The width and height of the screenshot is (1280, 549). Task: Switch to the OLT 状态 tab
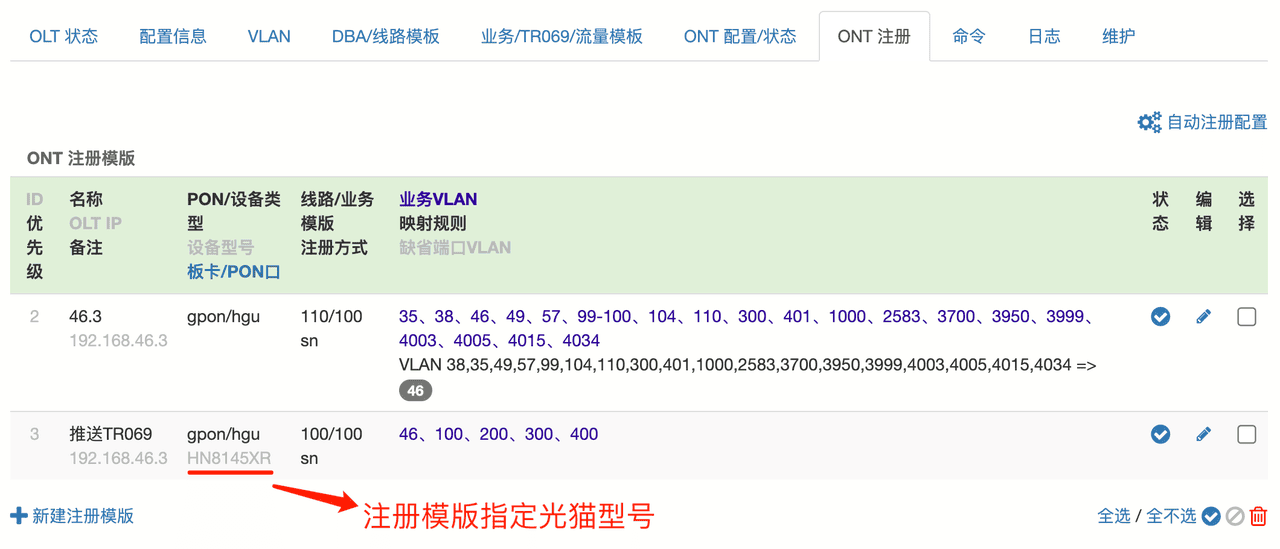[x=64, y=37]
